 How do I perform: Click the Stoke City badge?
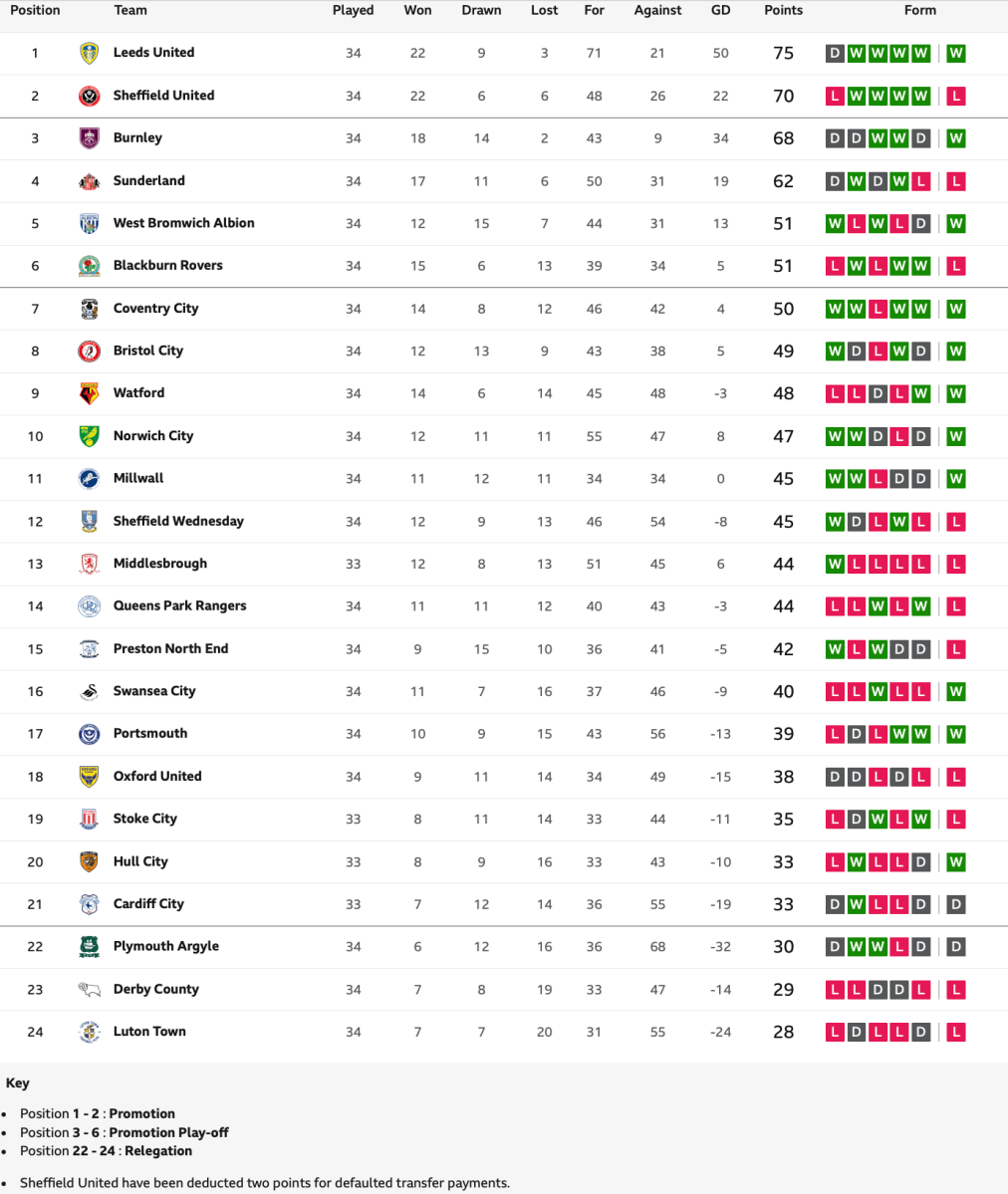pos(90,819)
